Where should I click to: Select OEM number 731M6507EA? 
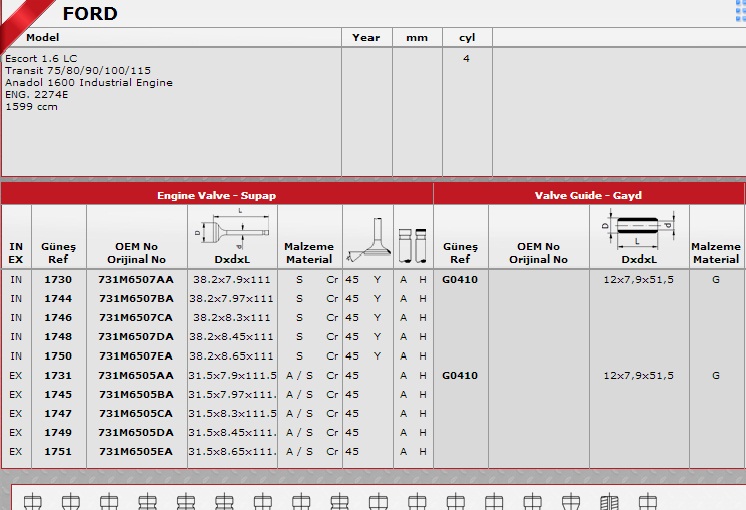(x=136, y=356)
